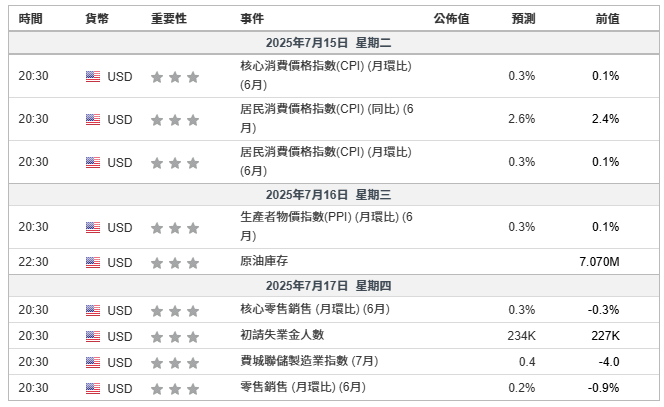Image resolution: width=664 pixels, height=407 pixels.
Task: Click importance stars for 零售銷售 row
Action: point(175,388)
